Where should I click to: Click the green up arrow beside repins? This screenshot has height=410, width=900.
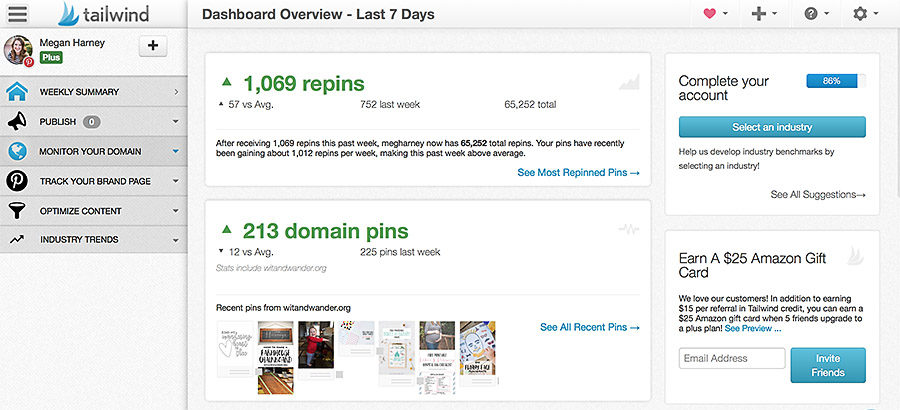[227, 82]
